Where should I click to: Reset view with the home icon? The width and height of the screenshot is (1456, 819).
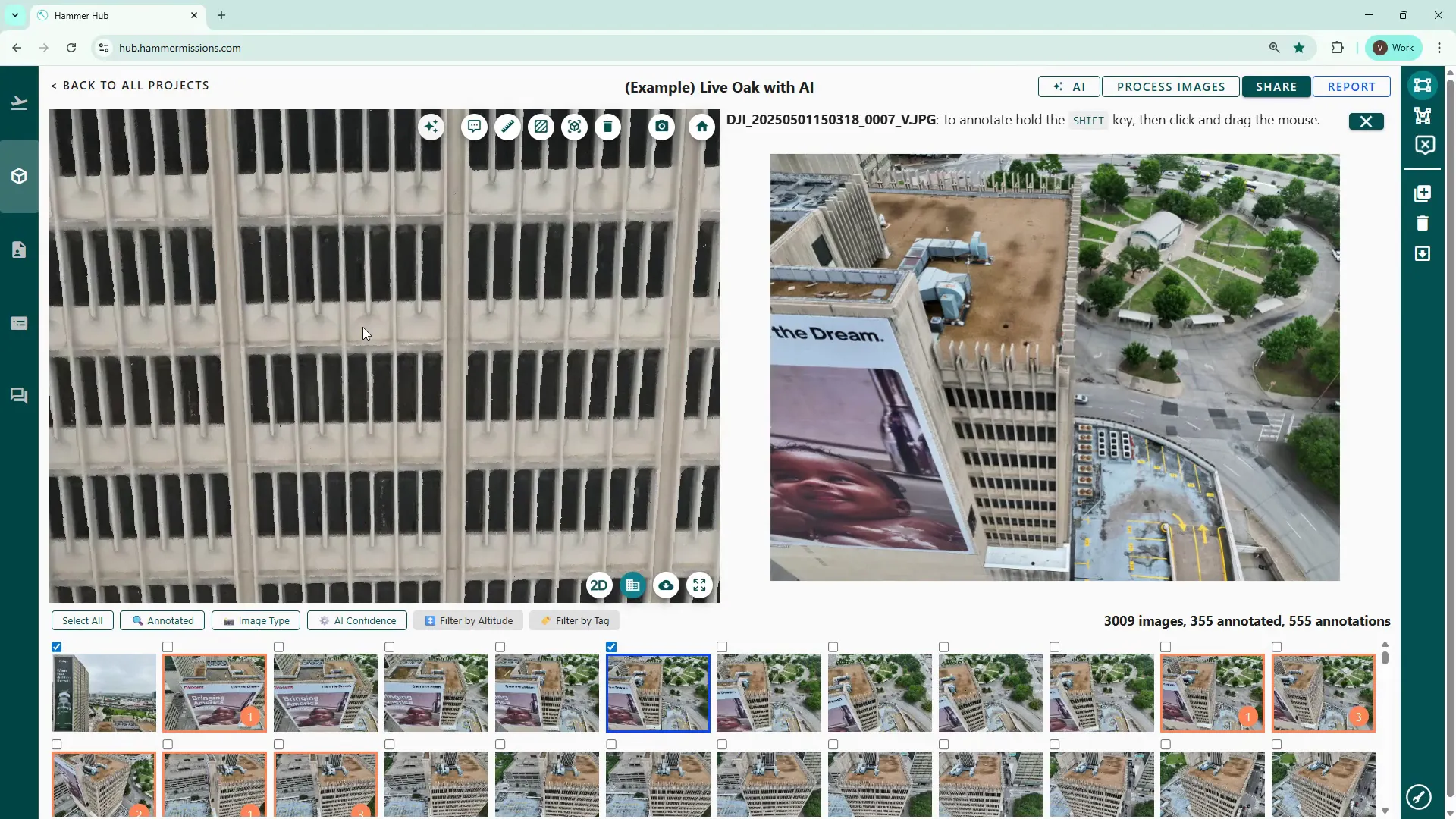coord(701,127)
